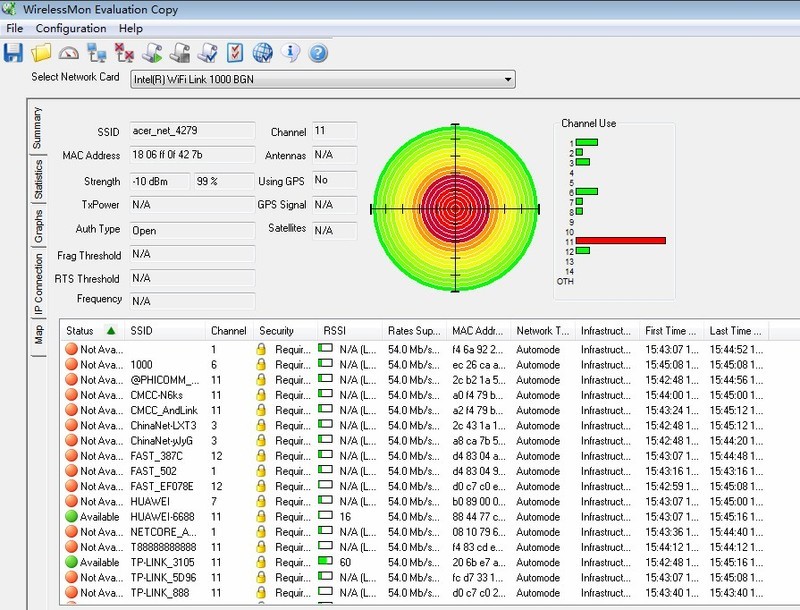This screenshot has height=610, width=800.
Task: Click the open folder toolbar icon
Action: tap(41, 52)
